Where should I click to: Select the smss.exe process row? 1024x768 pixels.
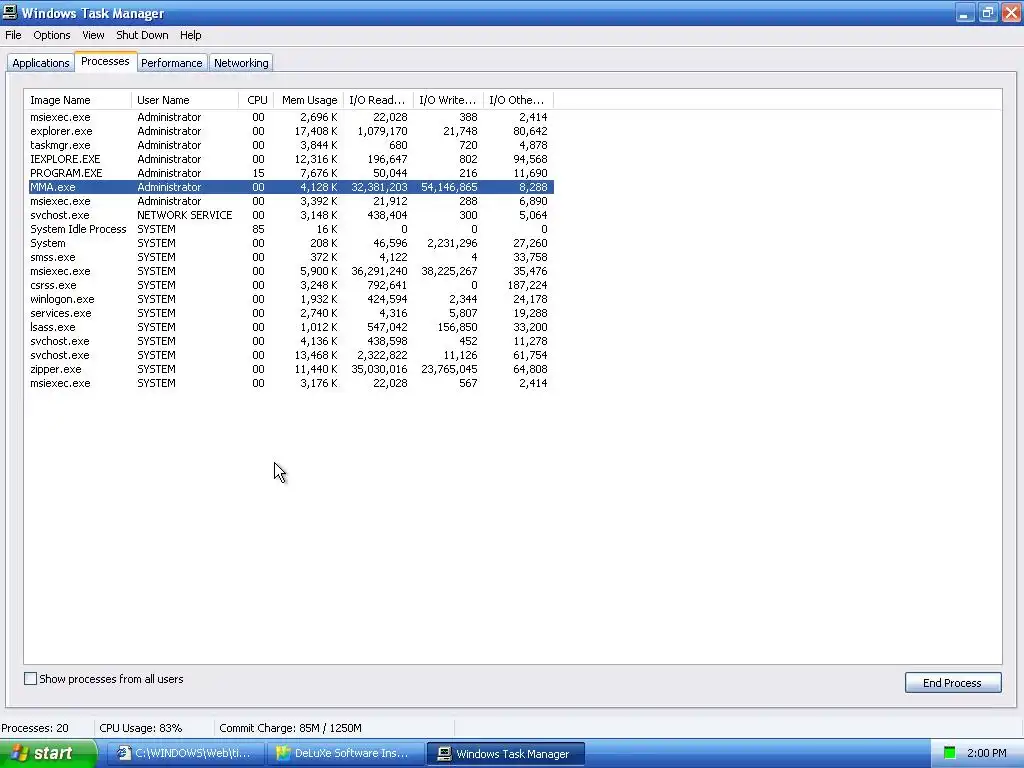pyautogui.click(x=289, y=257)
